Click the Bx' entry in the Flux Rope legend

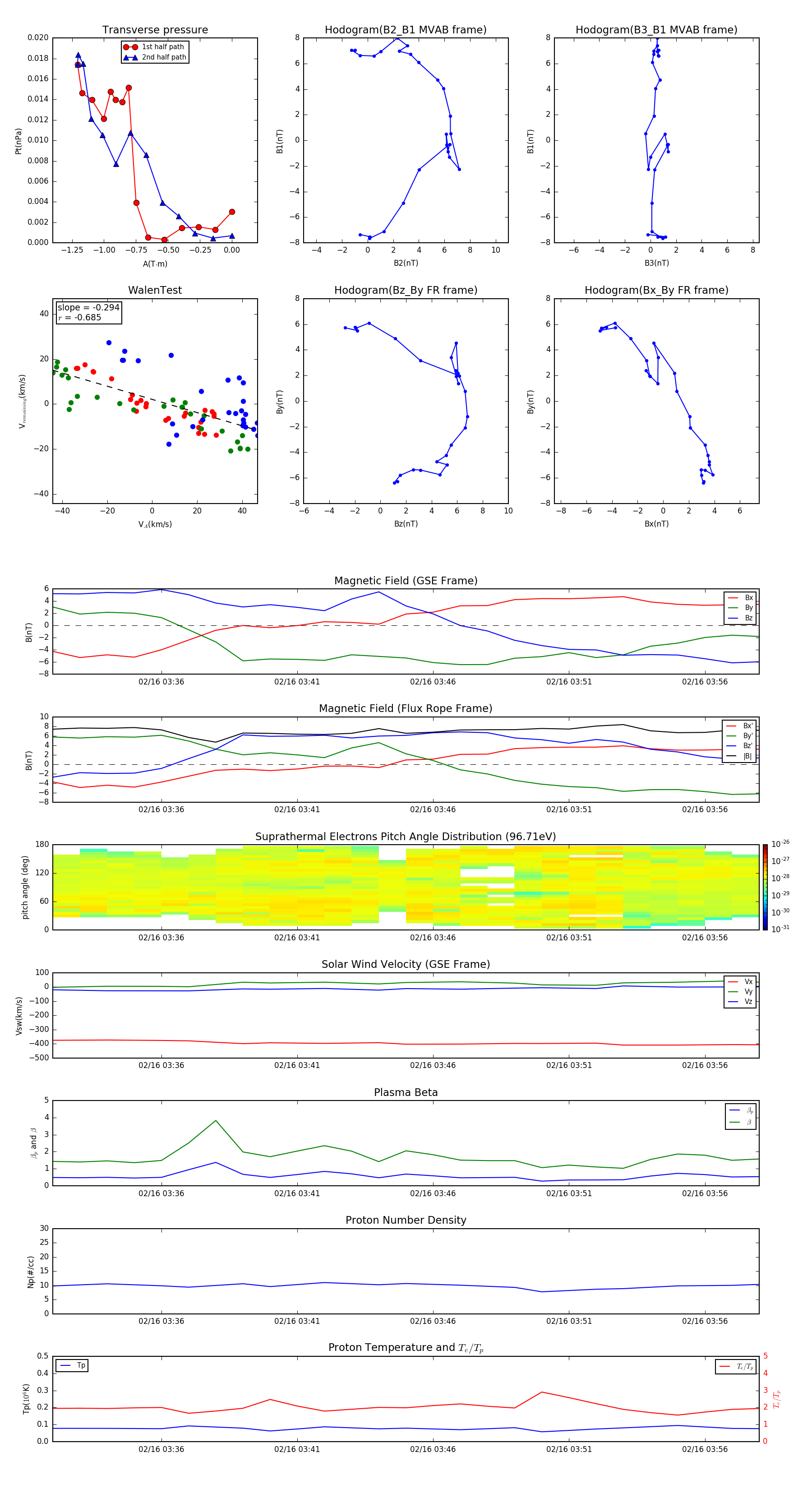(x=740, y=726)
